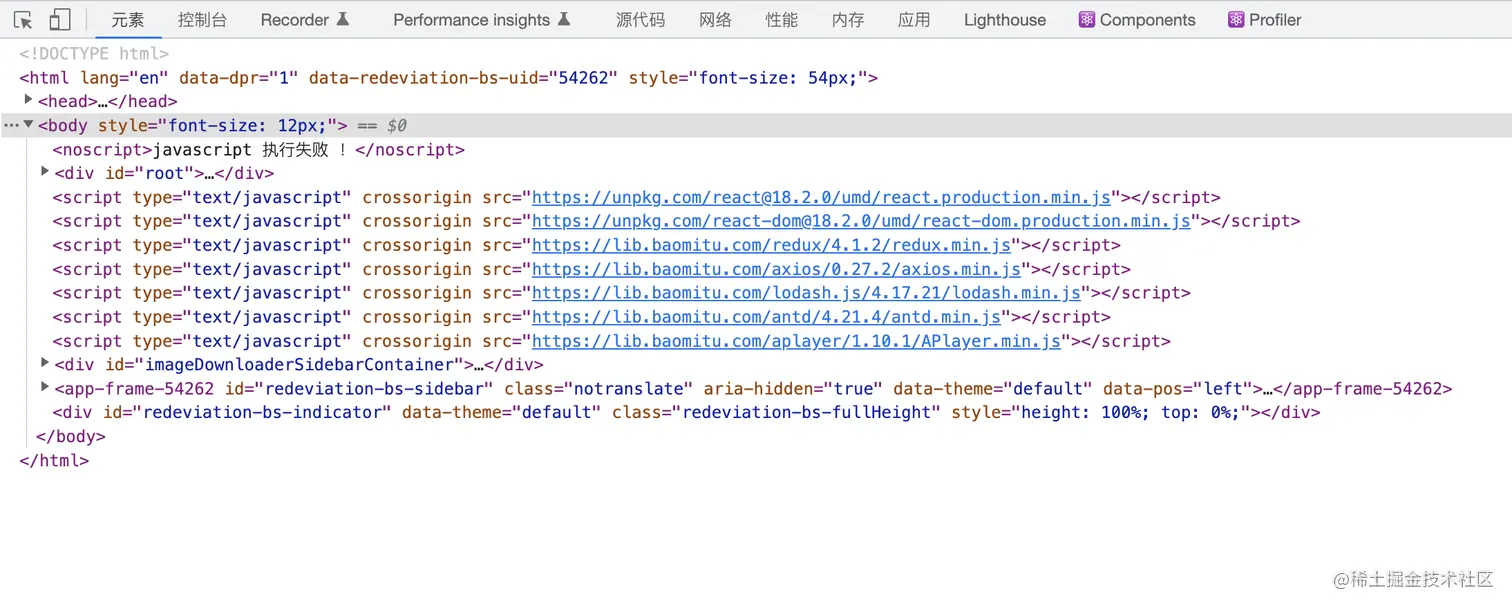
Task: Click the React Components atom icon
Action: tap(1086, 20)
